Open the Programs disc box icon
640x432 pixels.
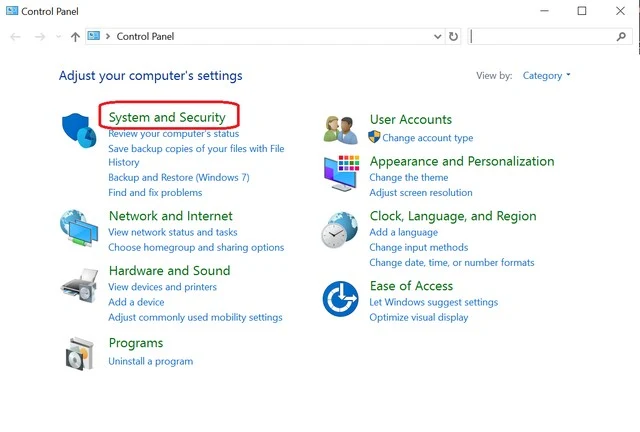(80, 354)
